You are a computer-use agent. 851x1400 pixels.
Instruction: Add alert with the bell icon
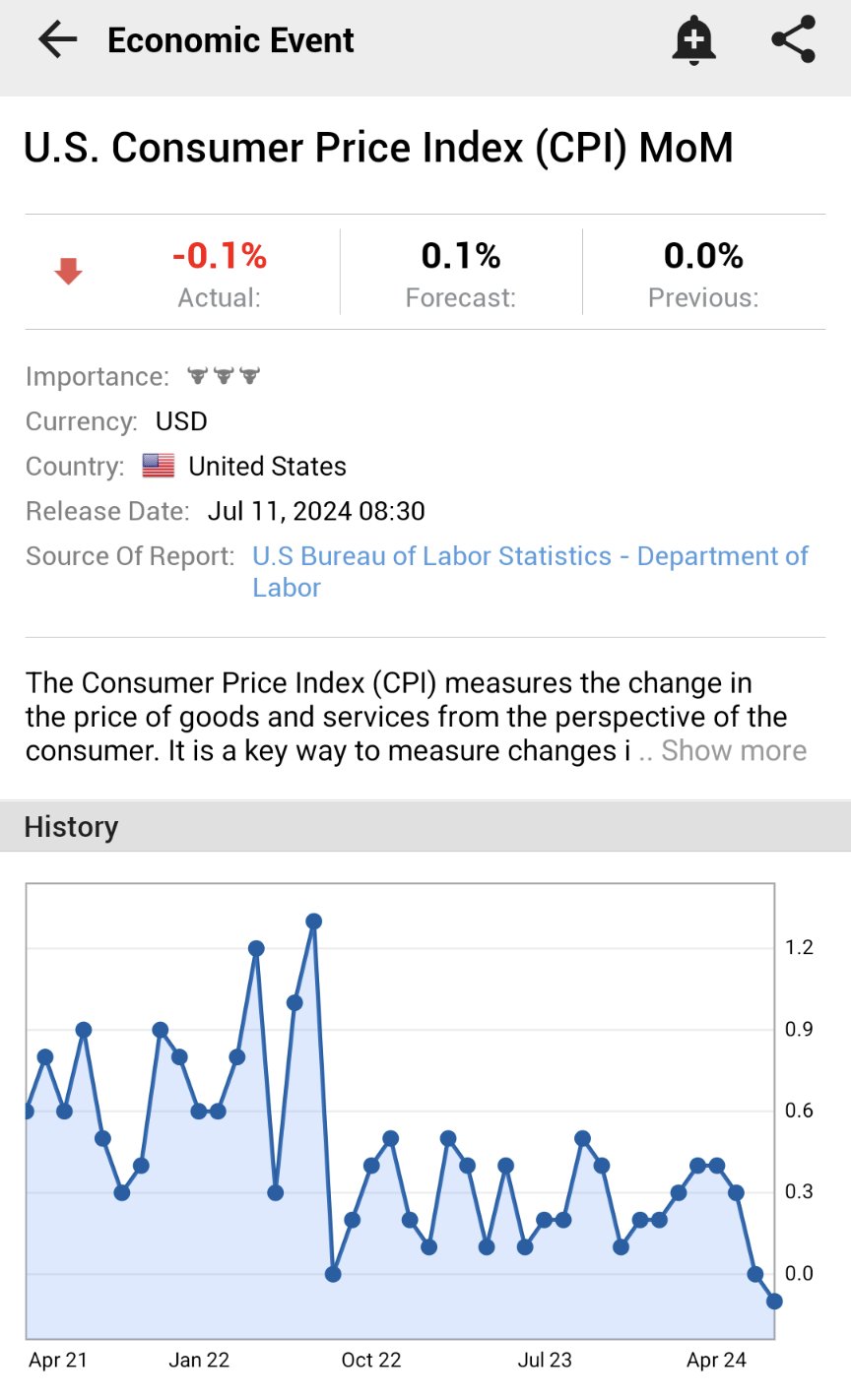click(693, 40)
